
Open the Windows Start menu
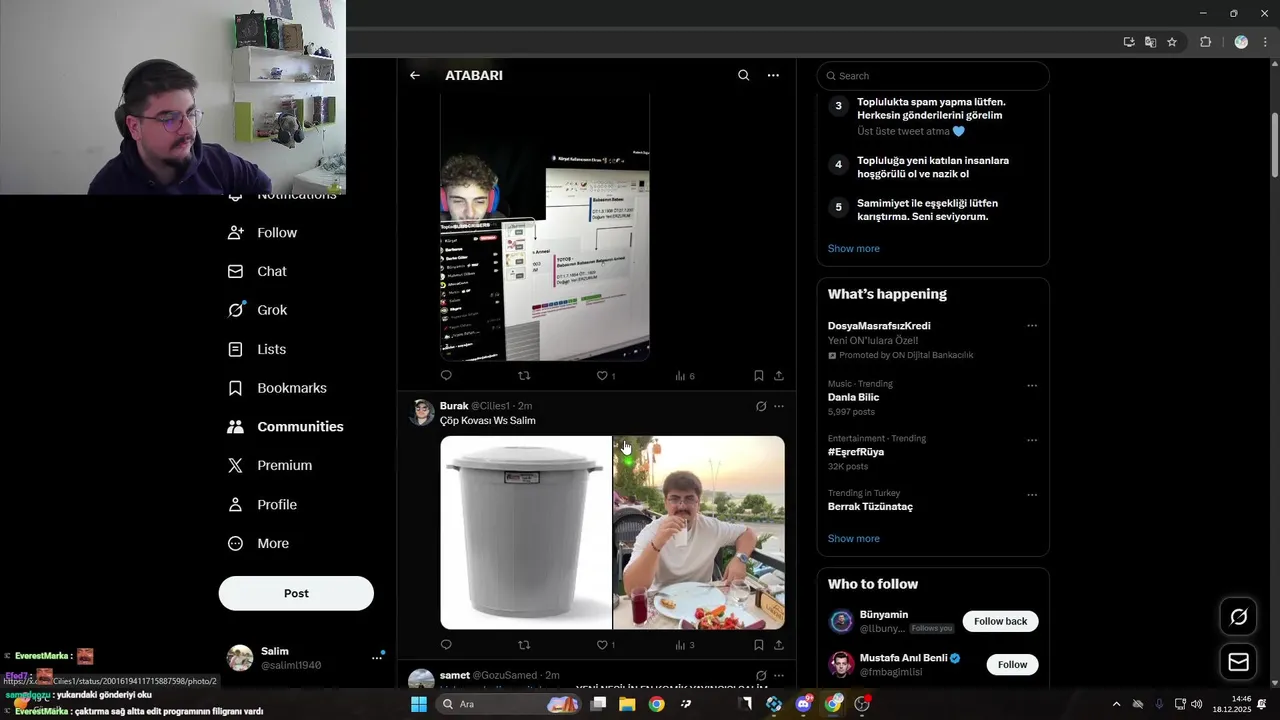tap(419, 704)
